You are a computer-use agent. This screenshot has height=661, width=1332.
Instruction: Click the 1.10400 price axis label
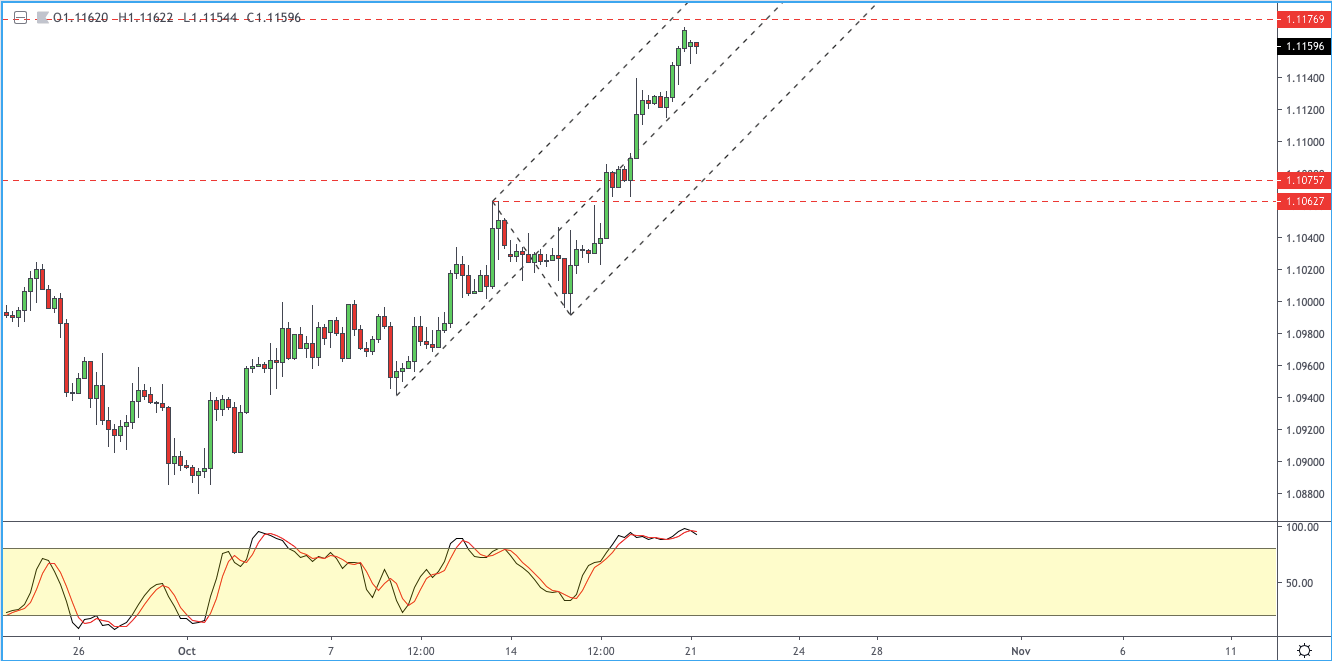coord(1306,238)
